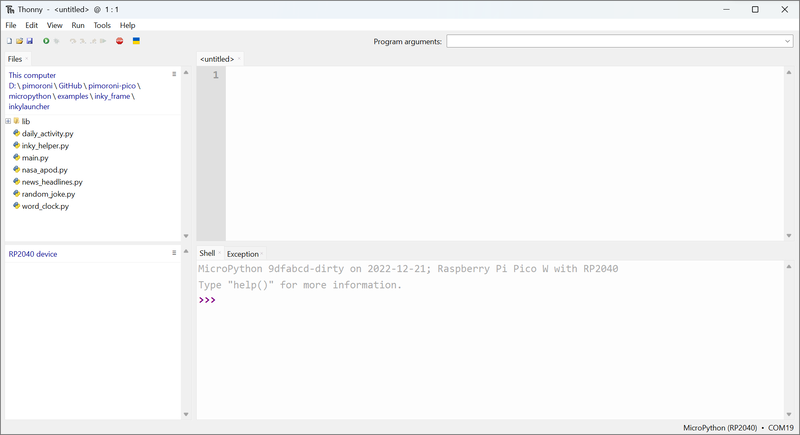This screenshot has width=800, height=435.
Task: Open the Run menu
Action: coord(78,25)
